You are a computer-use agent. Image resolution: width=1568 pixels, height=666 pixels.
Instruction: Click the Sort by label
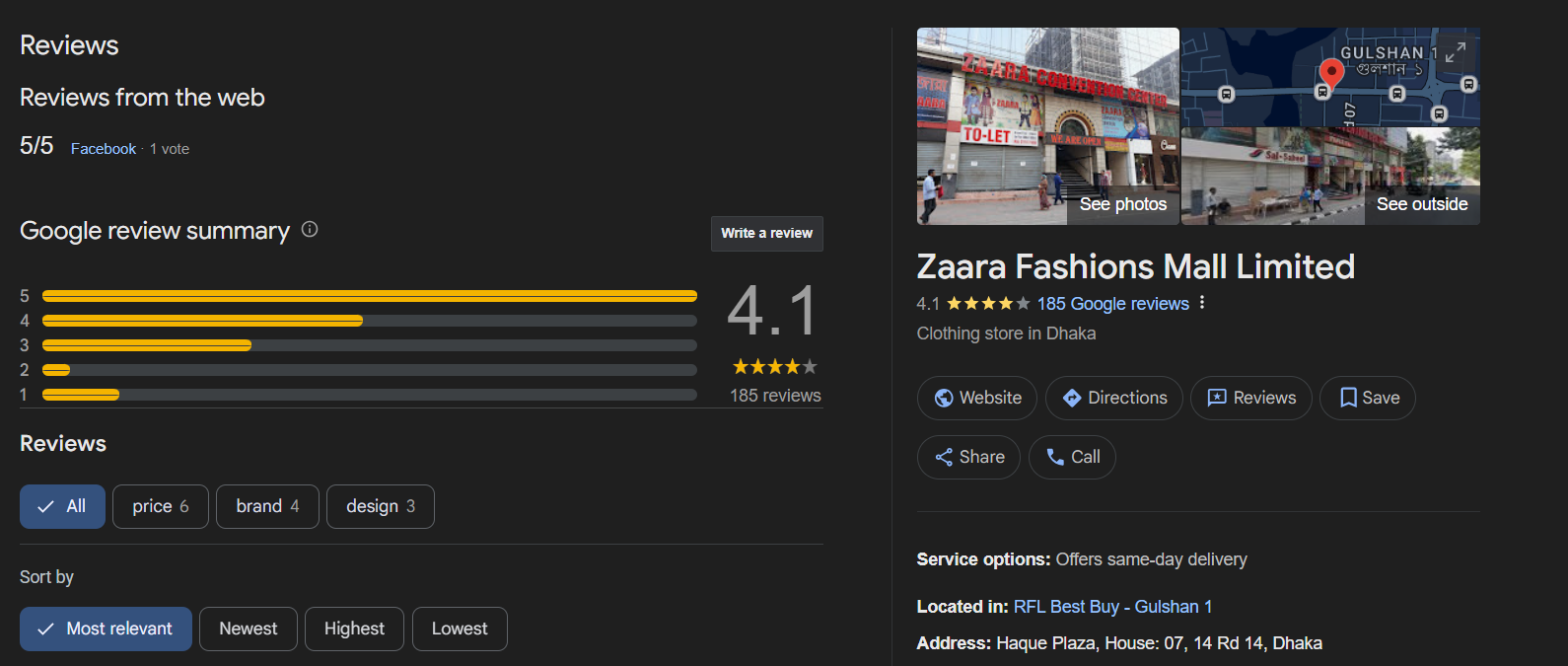(46, 577)
